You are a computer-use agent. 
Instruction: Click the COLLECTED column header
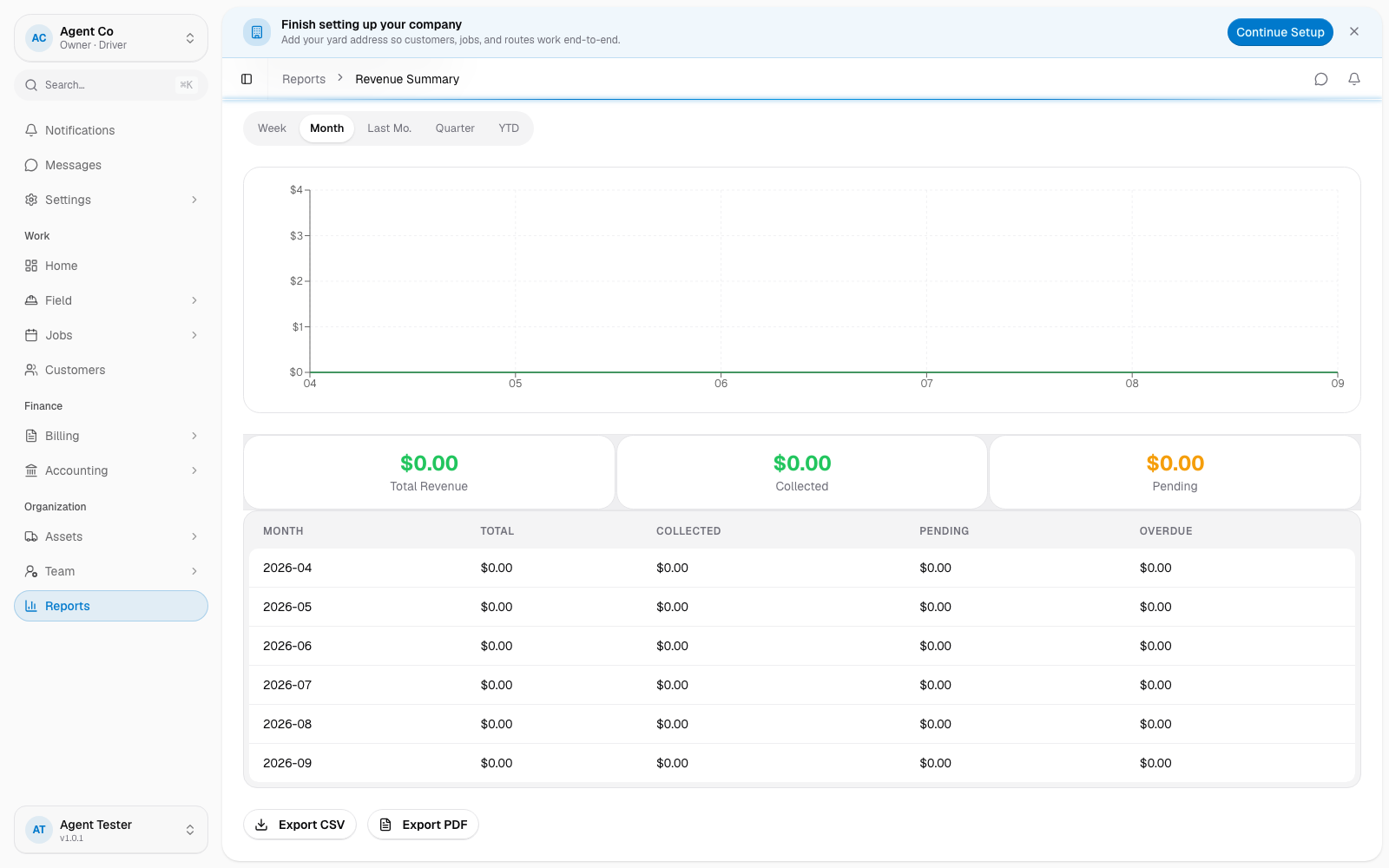(688, 531)
